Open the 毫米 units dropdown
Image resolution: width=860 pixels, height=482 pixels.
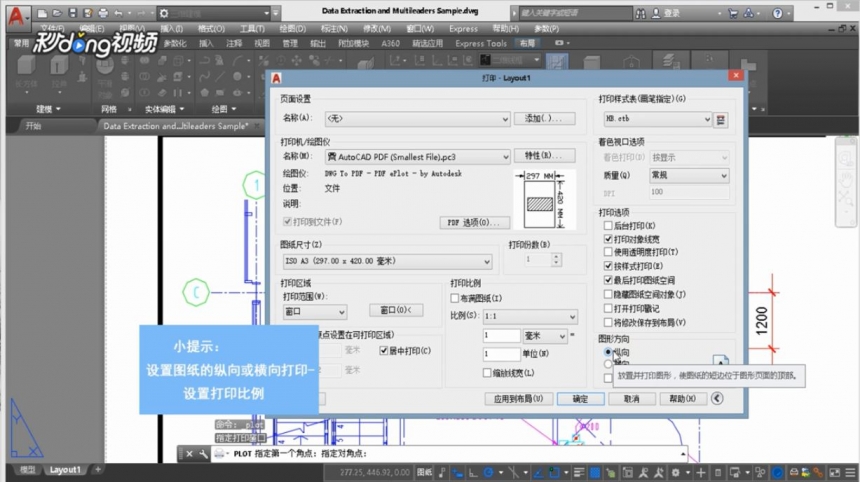(545, 336)
